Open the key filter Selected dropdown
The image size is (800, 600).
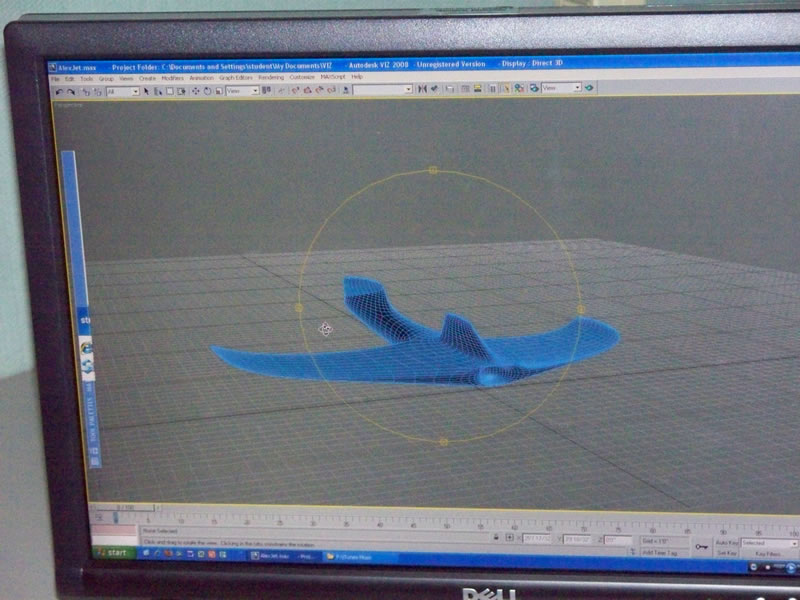770,543
